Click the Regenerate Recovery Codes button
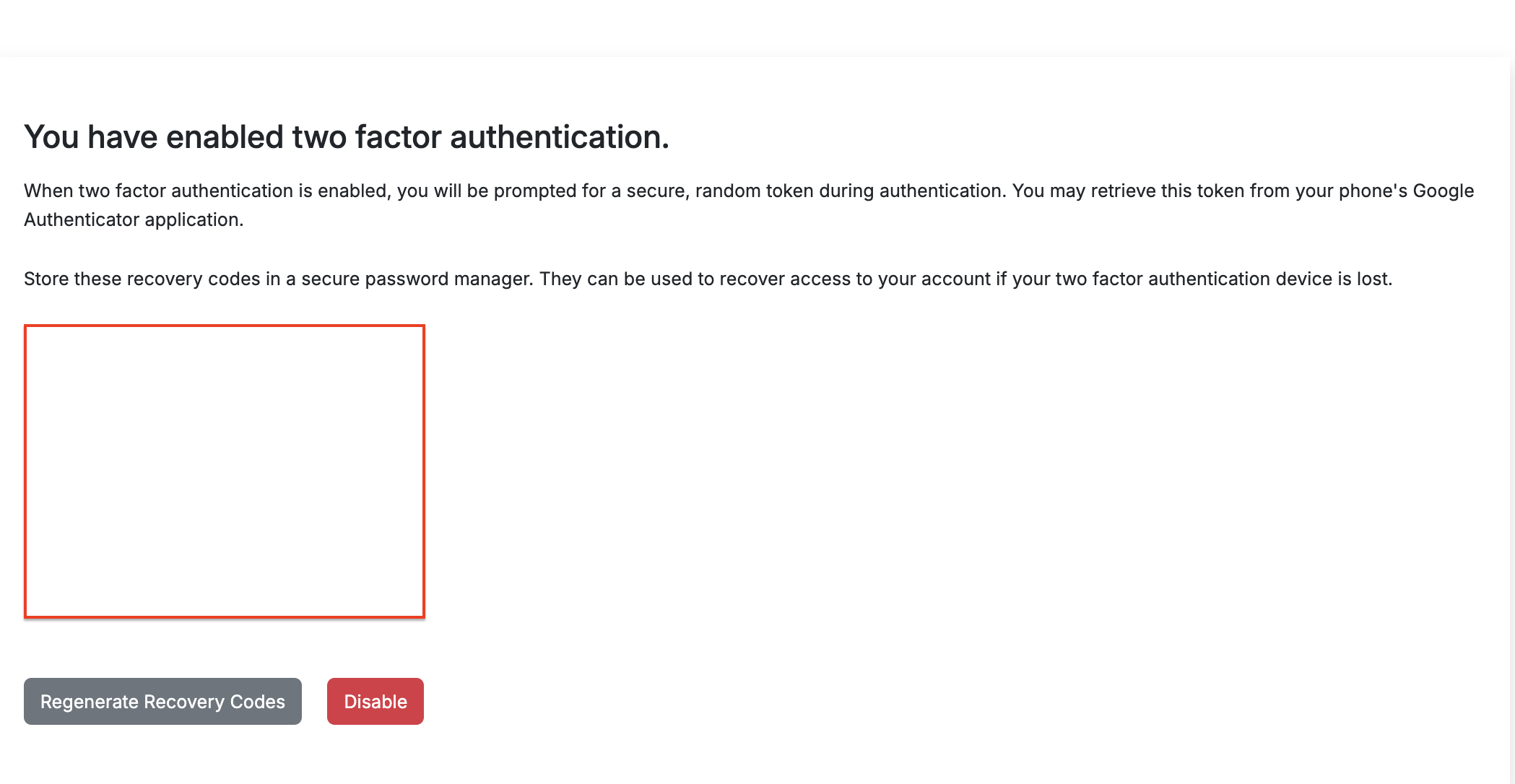The image size is (1515, 784). 162,702
